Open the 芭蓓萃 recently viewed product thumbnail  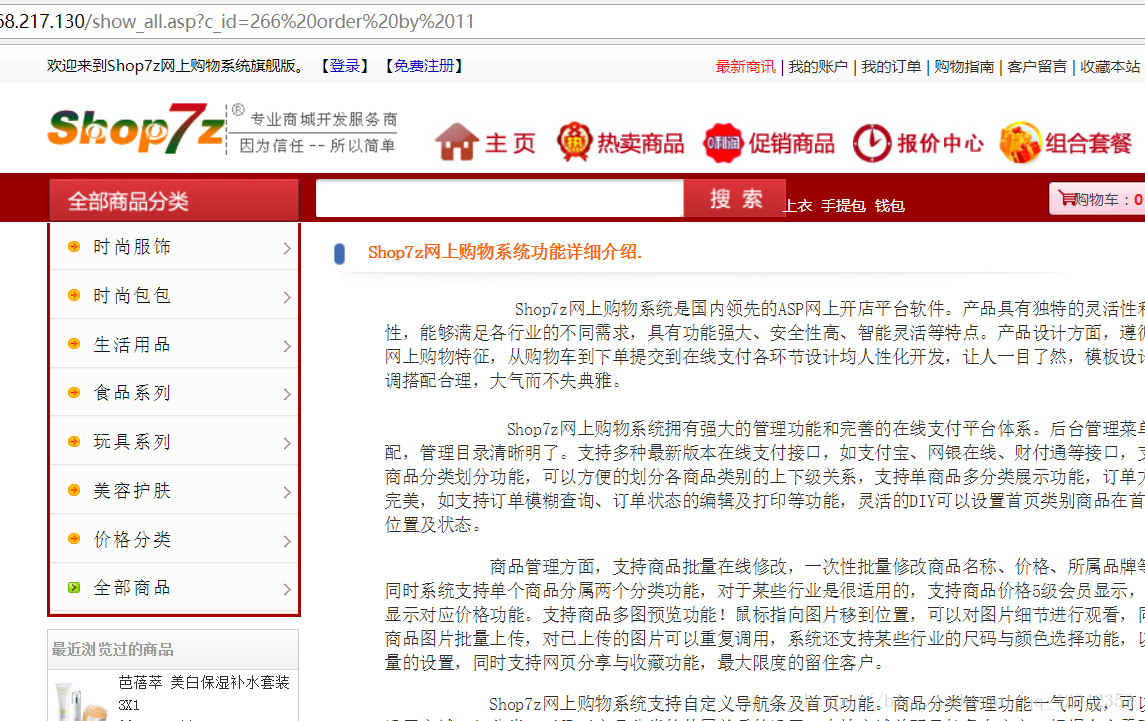tap(80, 701)
